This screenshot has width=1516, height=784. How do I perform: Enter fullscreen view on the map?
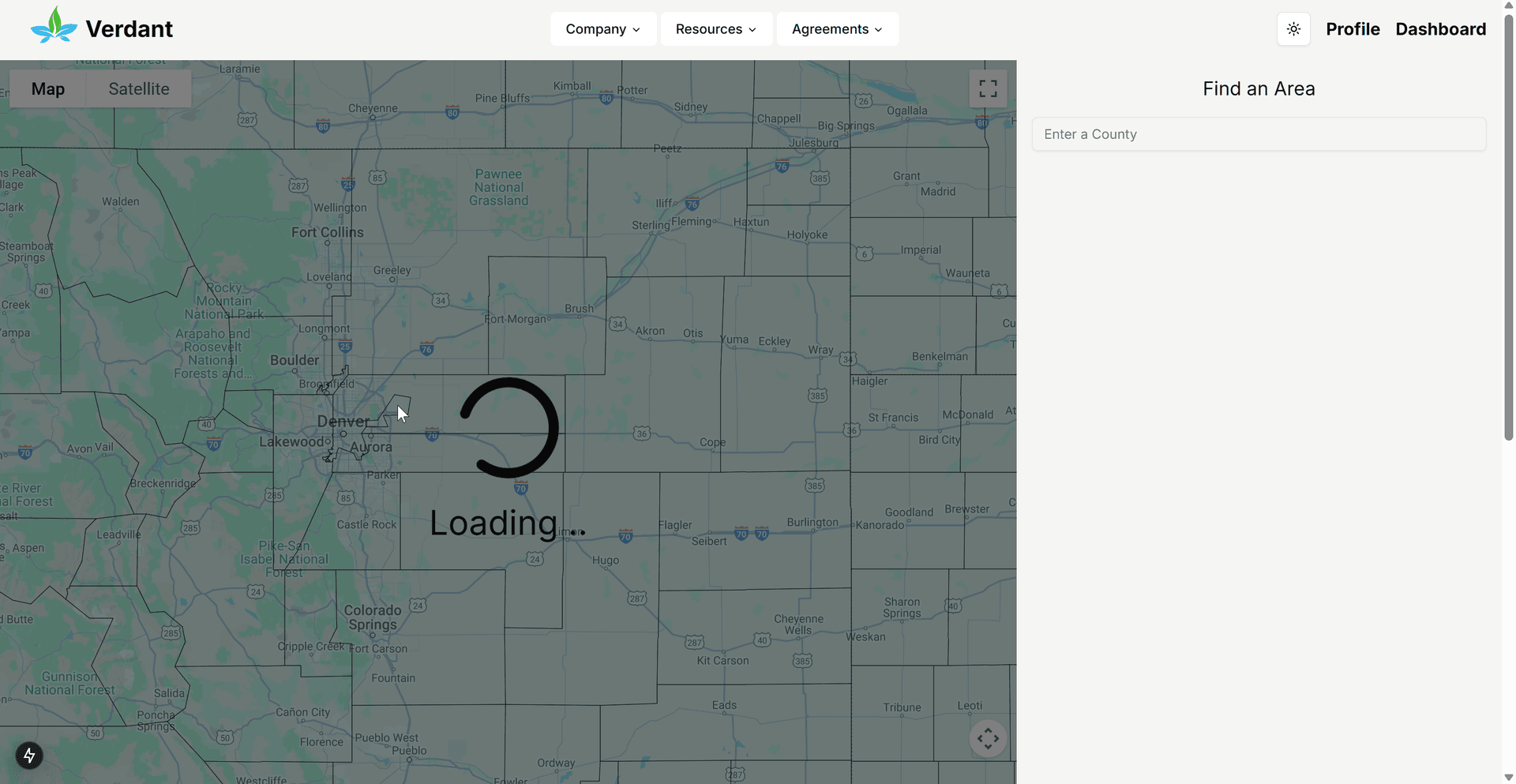click(x=988, y=88)
